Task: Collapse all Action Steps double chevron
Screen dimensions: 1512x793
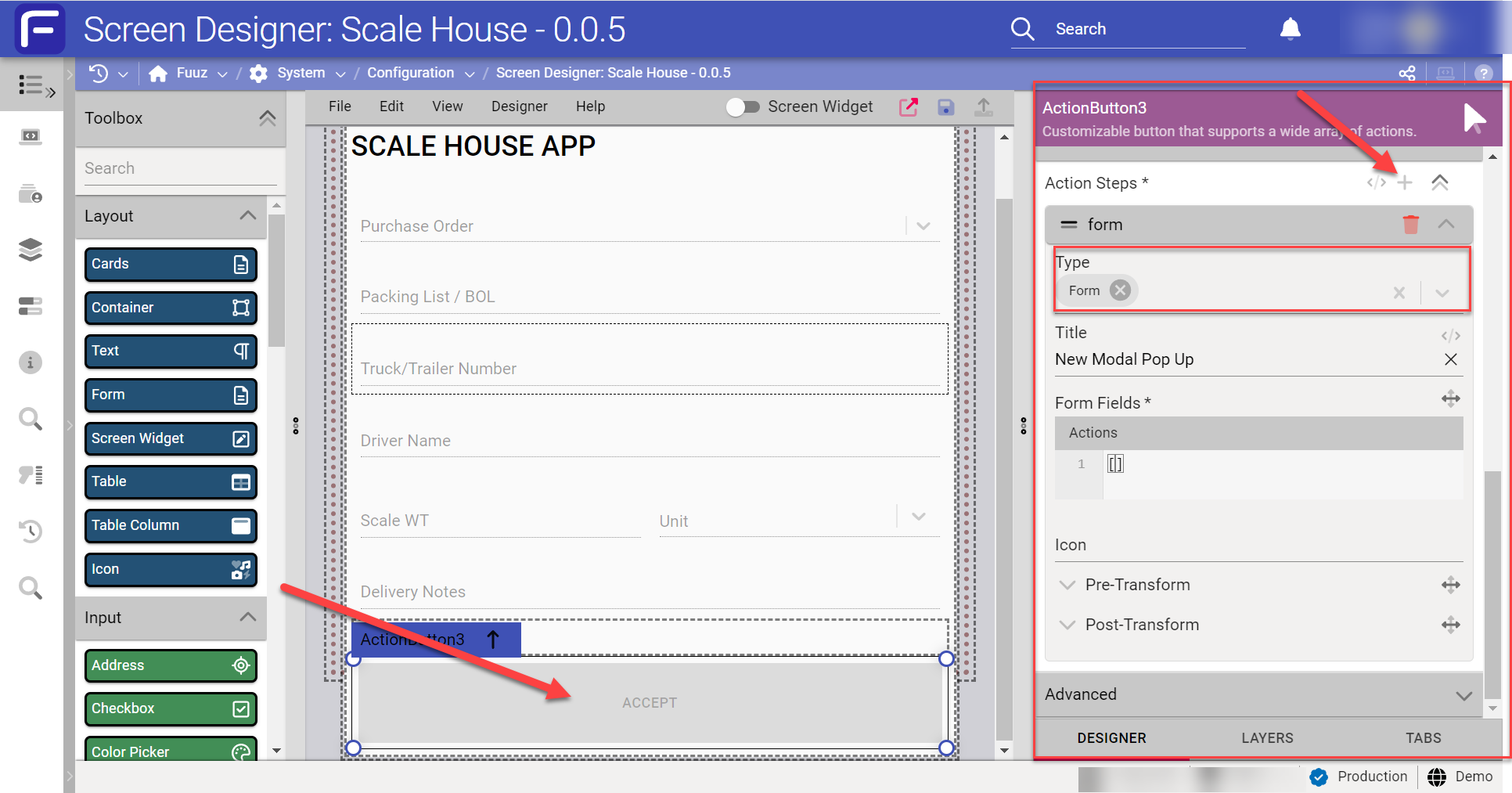Action: [x=1440, y=182]
